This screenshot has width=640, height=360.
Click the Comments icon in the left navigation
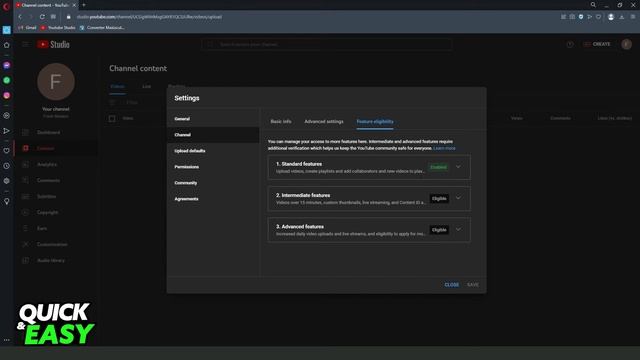coord(25,180)
